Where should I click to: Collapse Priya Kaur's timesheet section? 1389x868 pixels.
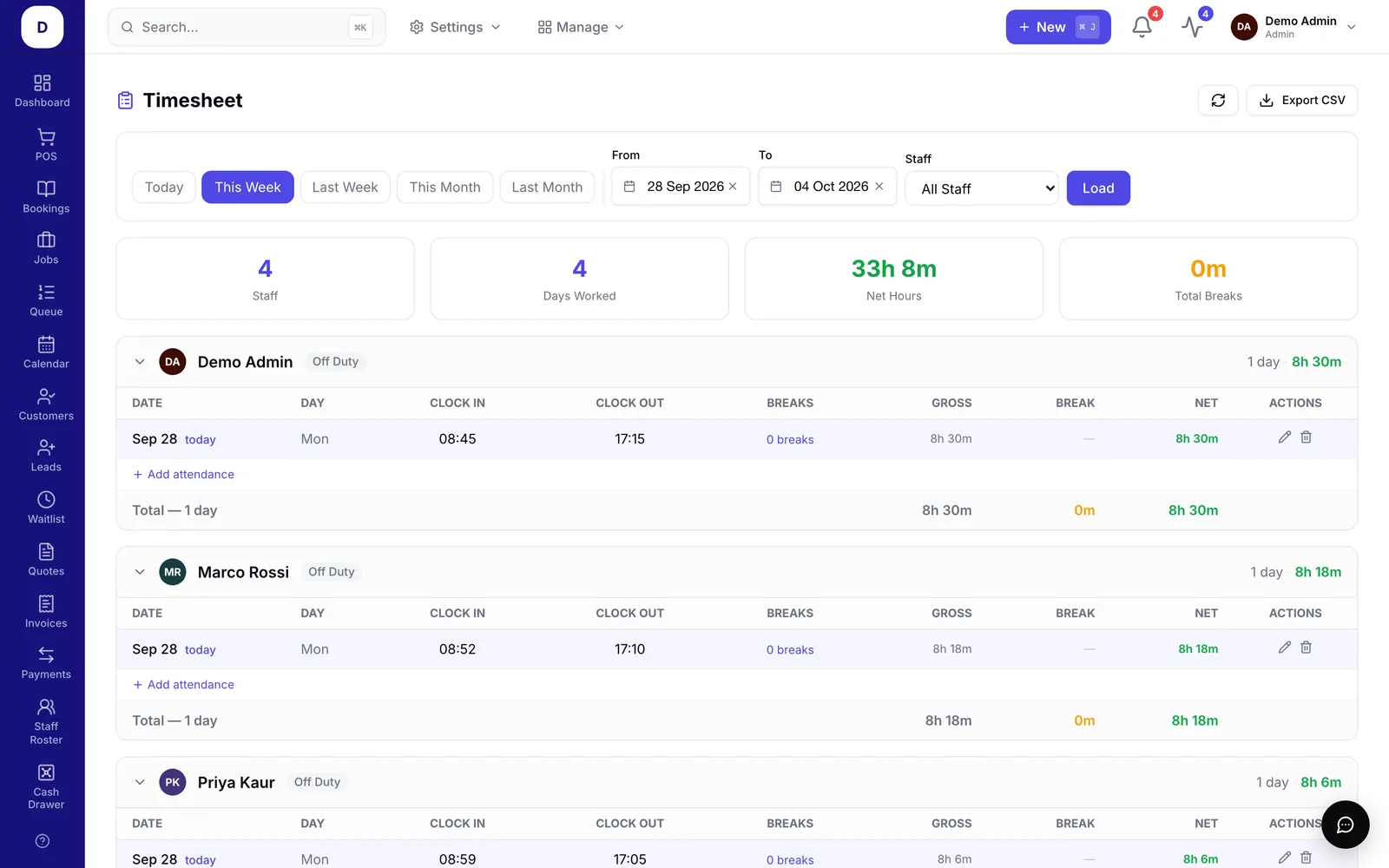pyautogui.click(x=140, y=782)
